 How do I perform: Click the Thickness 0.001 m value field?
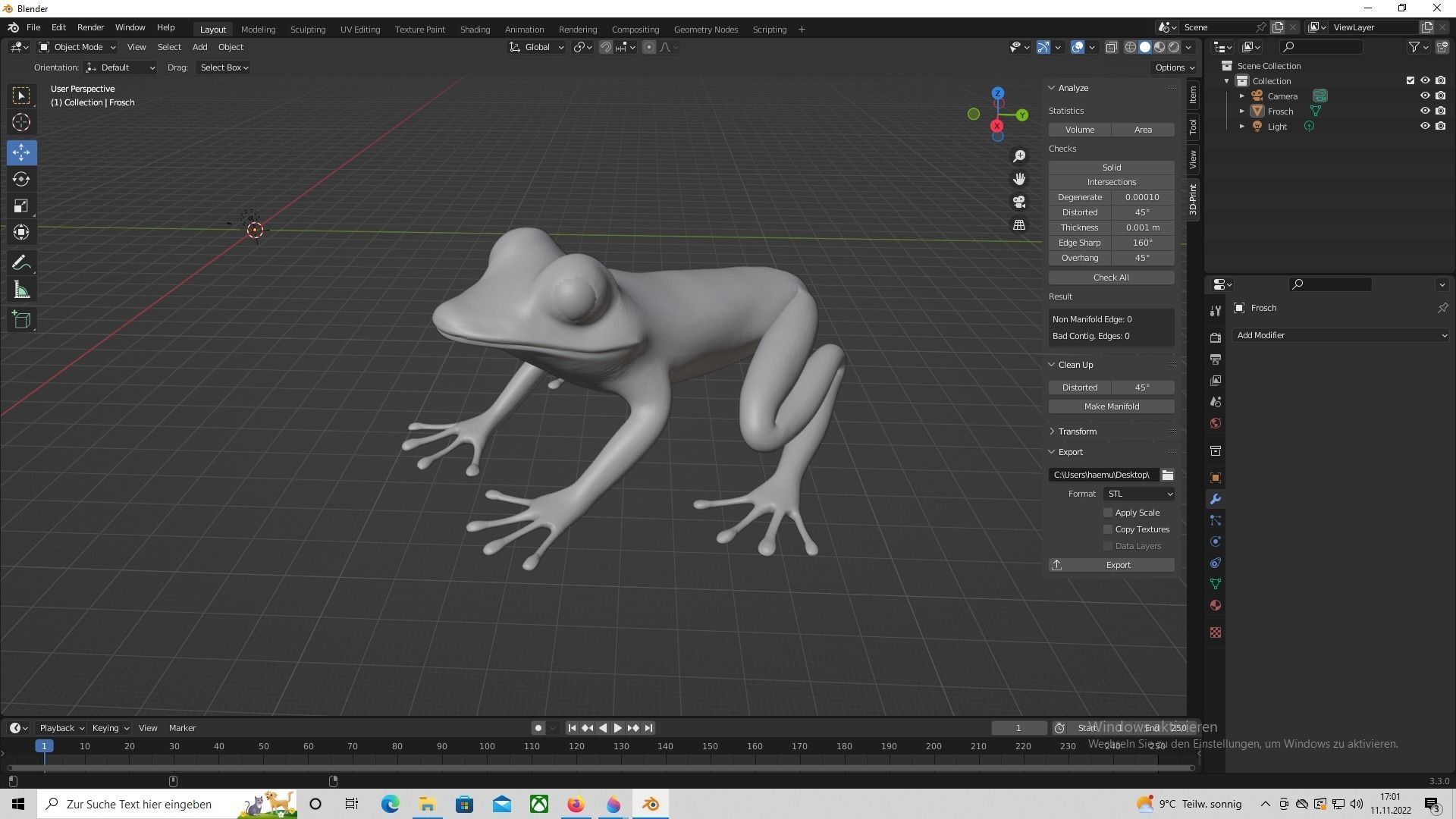1142,228
